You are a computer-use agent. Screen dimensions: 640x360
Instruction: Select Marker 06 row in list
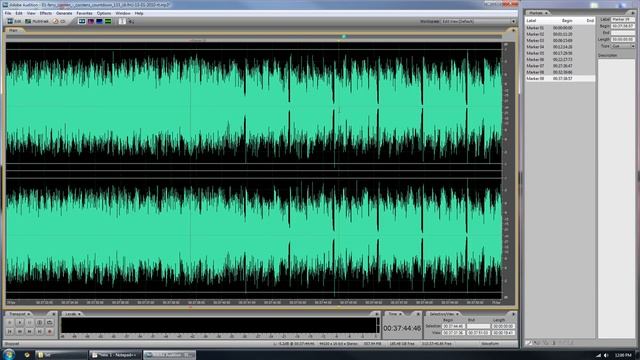560,60
